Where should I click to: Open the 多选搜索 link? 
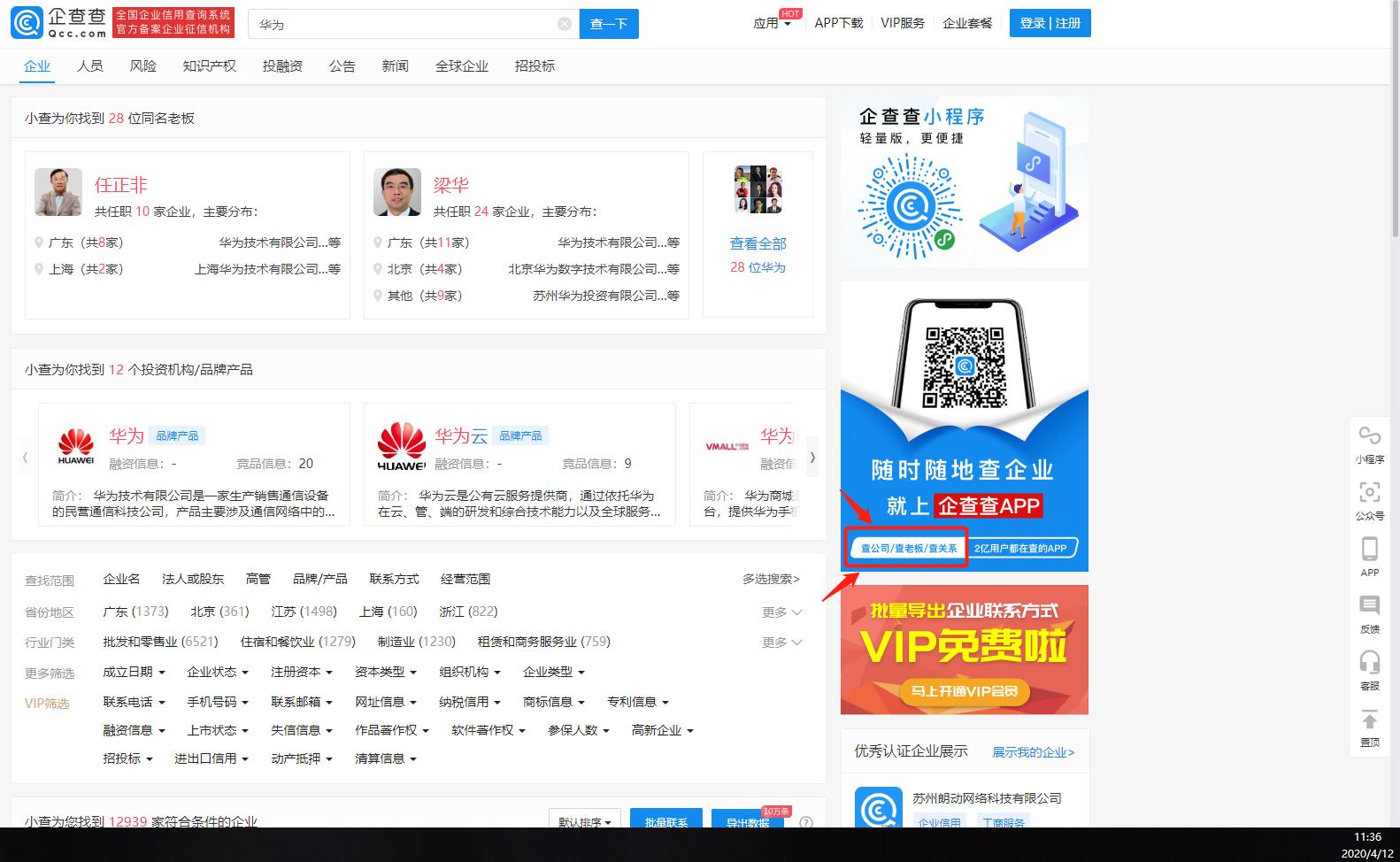tap(771, 579)
